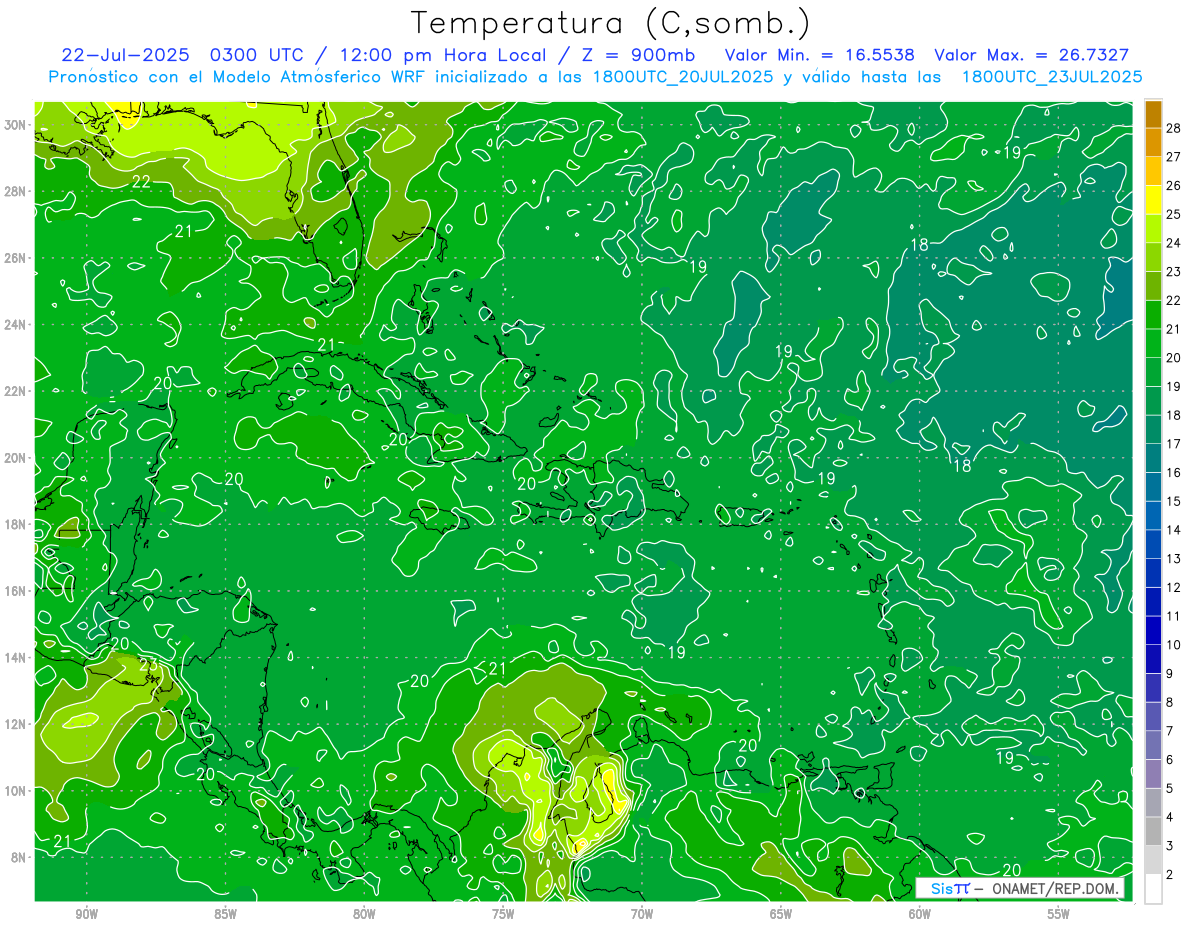Image resolution: width=1200 pixels, height=927 pixels.
Task: Click the "27" label on the color scale
Action: point(1174,157)
